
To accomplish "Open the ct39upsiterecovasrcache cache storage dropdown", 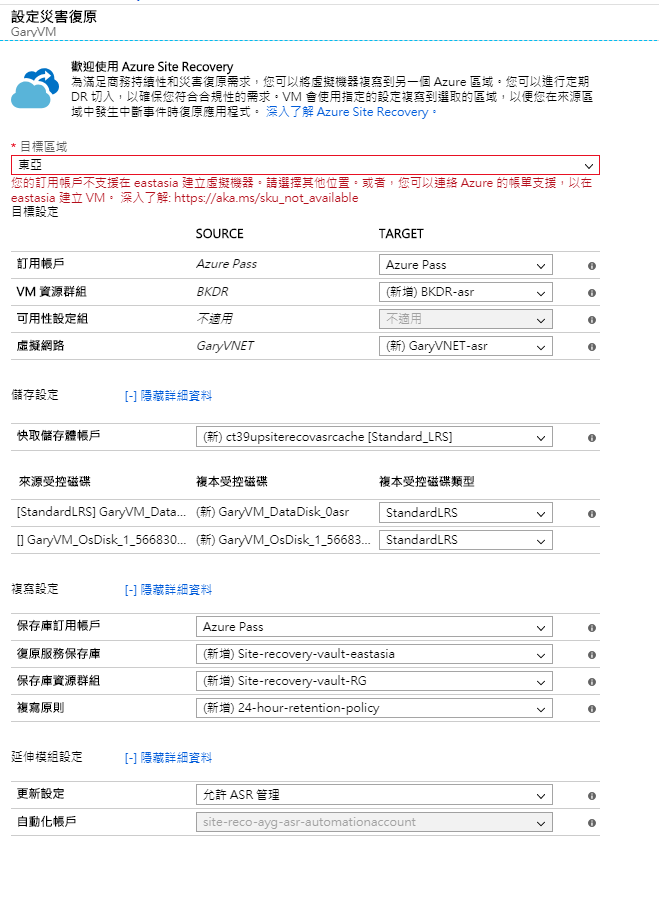I will (x=374, y=437).
